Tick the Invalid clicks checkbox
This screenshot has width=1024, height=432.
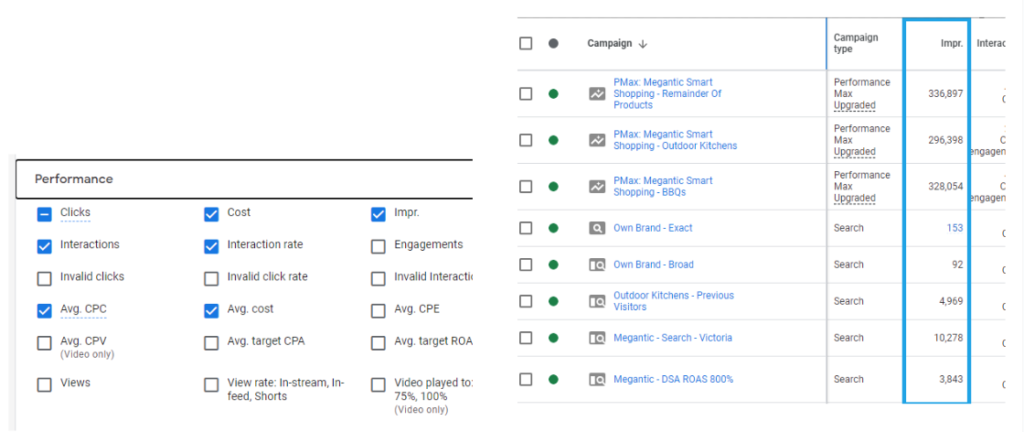44,278
